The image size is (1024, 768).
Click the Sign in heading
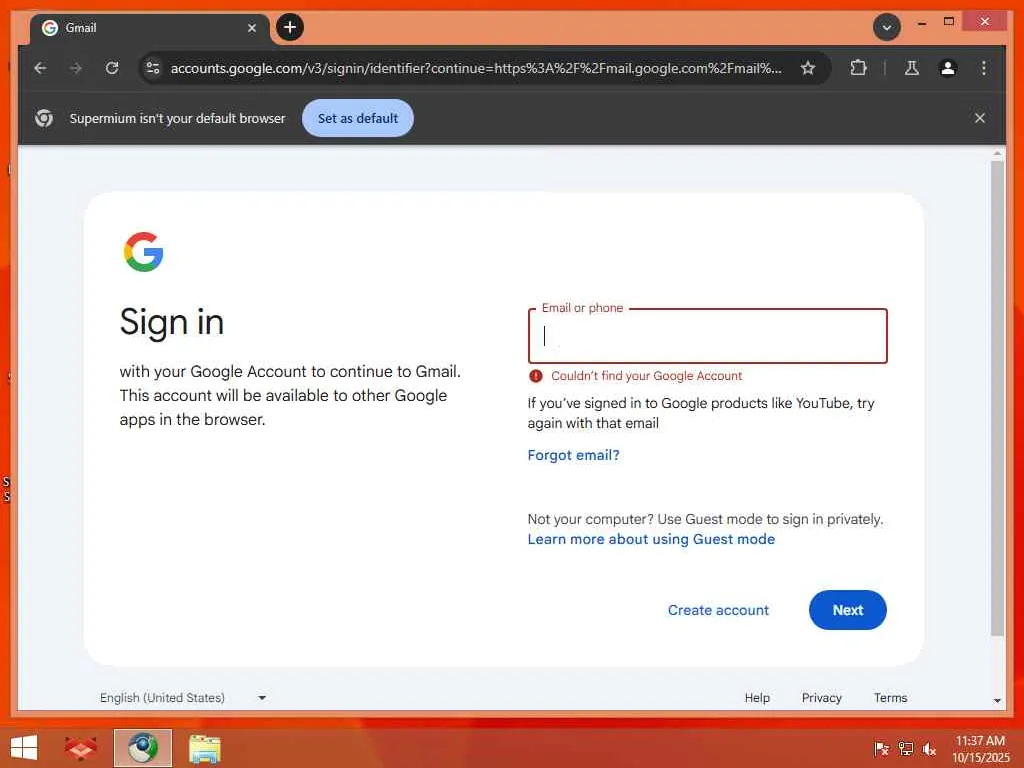172,322
